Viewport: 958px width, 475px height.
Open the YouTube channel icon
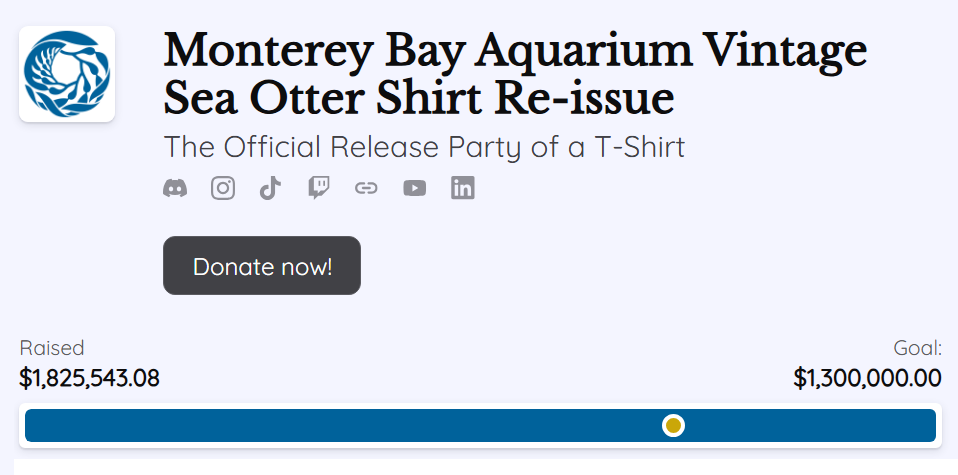coord(414,188)
